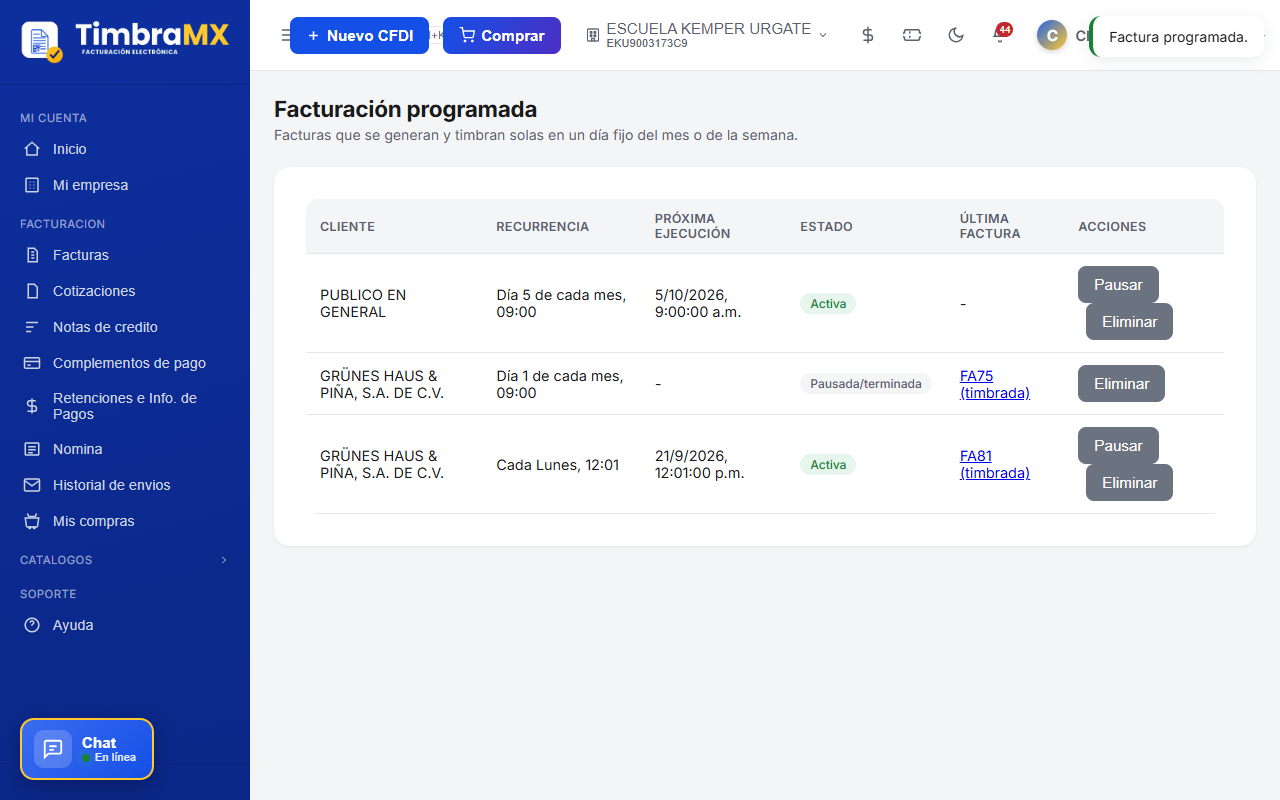
Task: Go to Facturas in the sidebar
Action: 125,255
